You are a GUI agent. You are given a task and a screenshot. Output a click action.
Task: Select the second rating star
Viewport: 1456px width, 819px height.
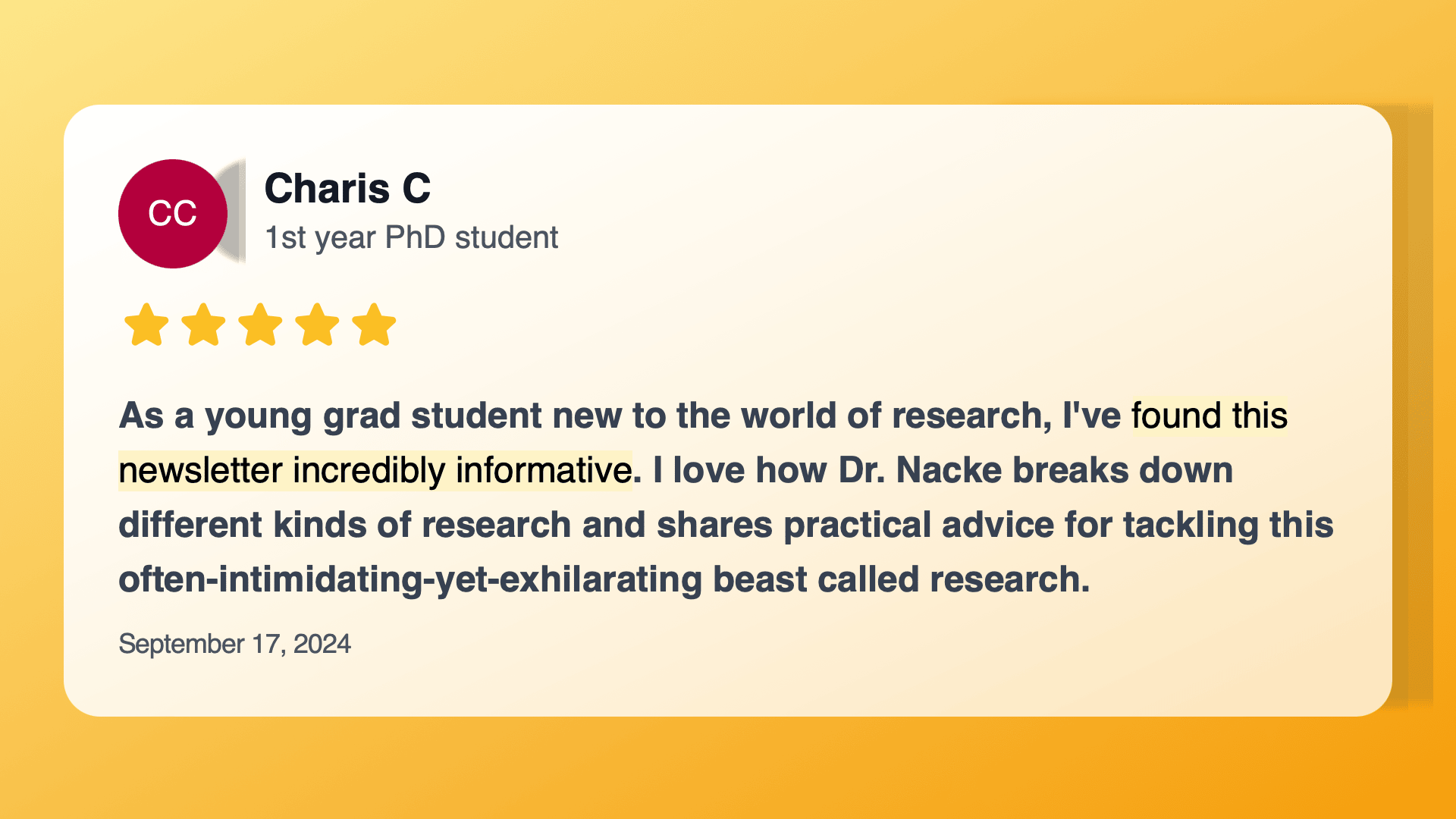pyautogui.click(x=203, y=325)
